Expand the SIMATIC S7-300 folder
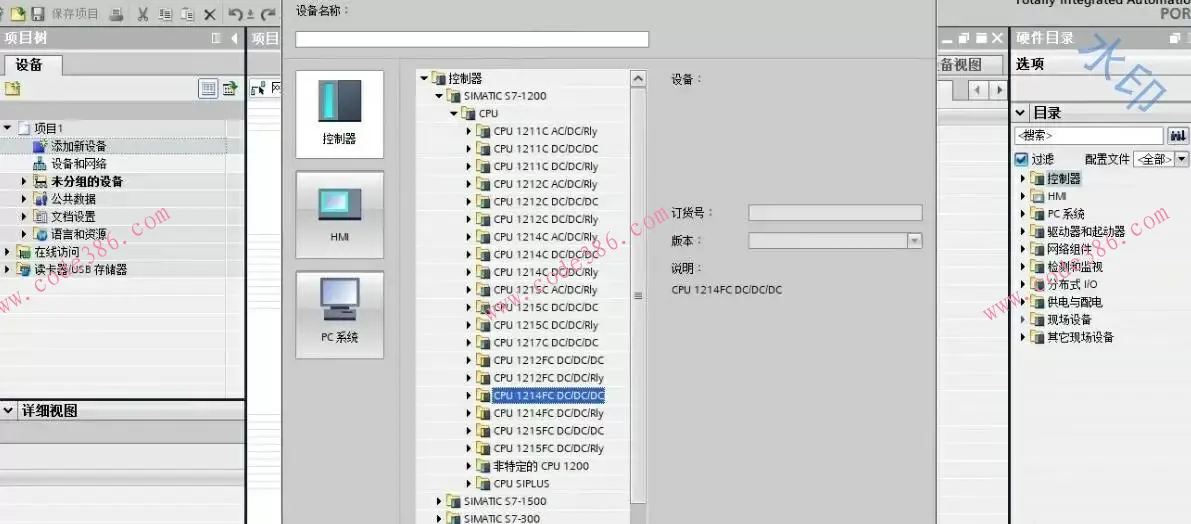The height and width of the screenshot is (524, 1191). tap(439, 519)
